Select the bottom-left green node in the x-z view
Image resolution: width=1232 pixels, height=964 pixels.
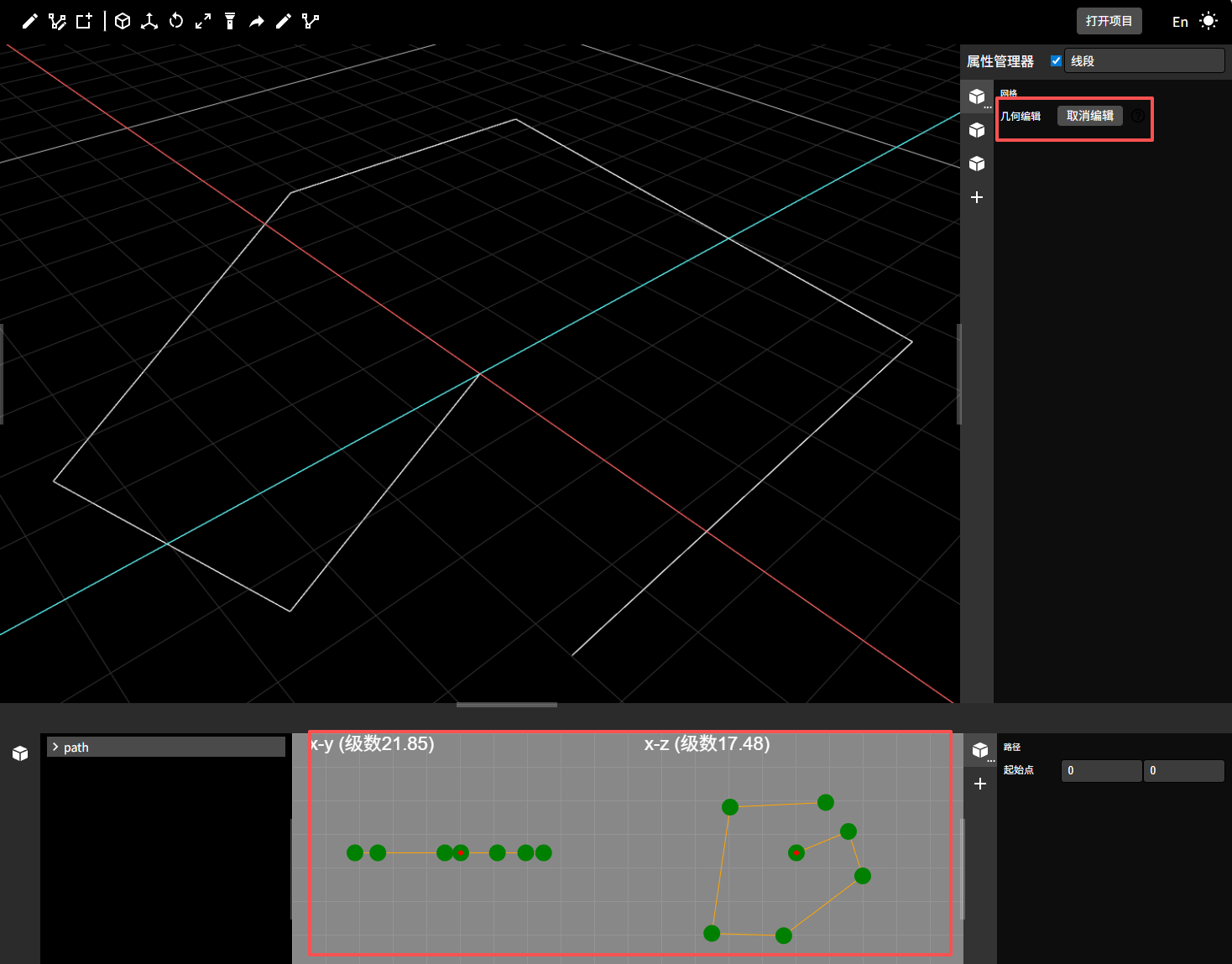coord(712,933)
